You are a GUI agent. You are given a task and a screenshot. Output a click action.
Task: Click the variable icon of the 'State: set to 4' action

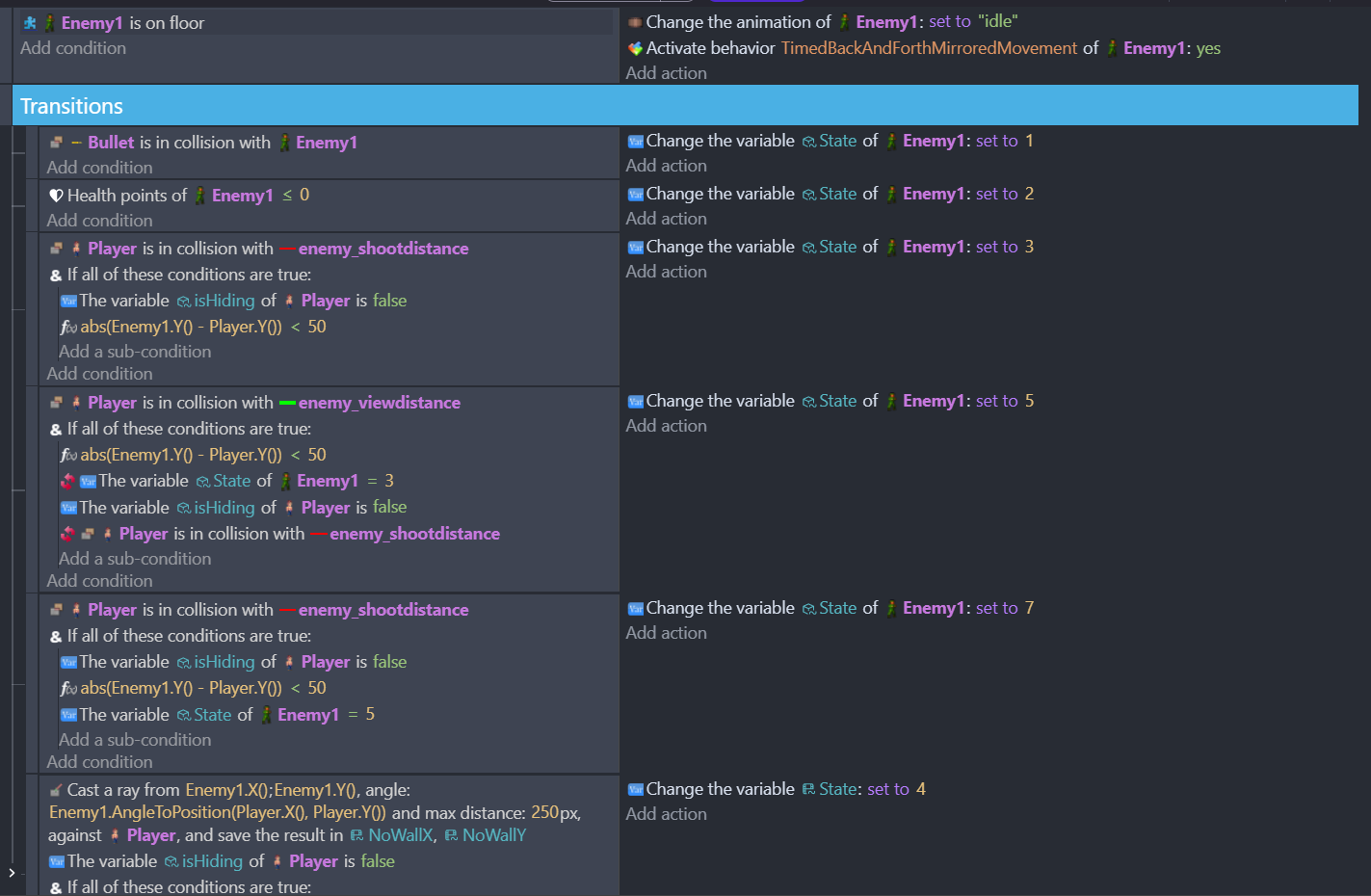coord(635,790)
